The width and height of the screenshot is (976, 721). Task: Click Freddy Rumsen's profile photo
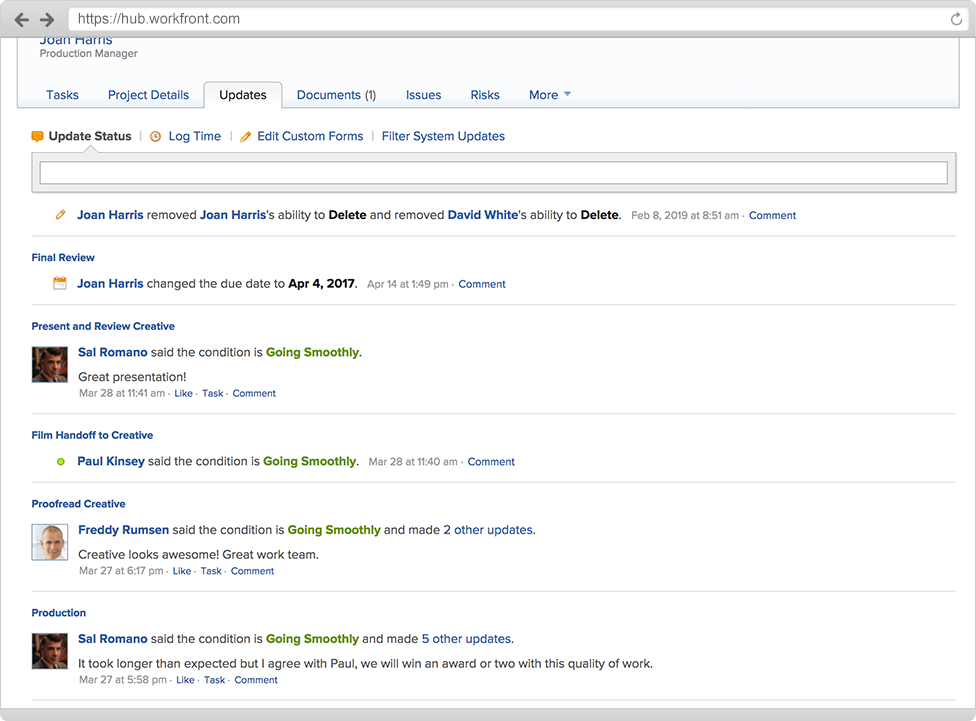tap(50, 541)
